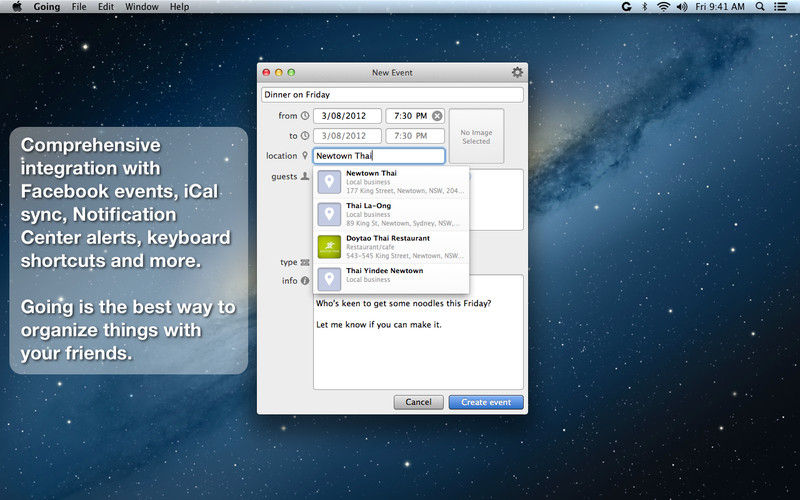800x500 pixels.
Task: Click the to date field 3/08/2012
Action: [x=347, y=136]
